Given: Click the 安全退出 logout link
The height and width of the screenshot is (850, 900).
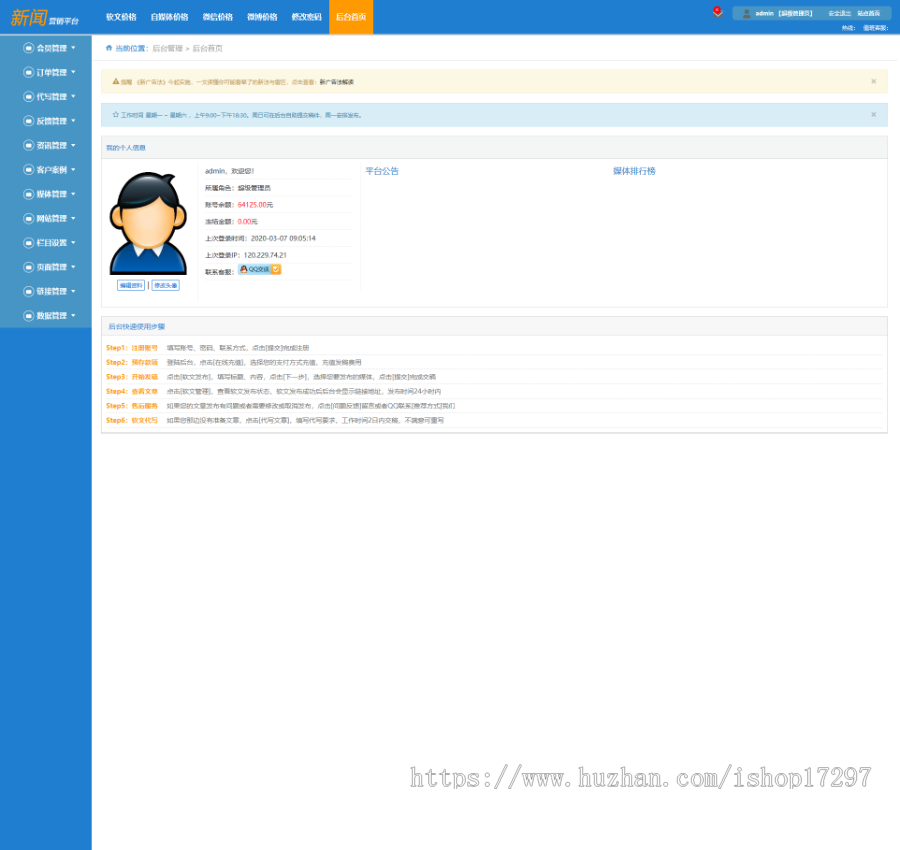Looking at the screenshot, I should [839, 13].
